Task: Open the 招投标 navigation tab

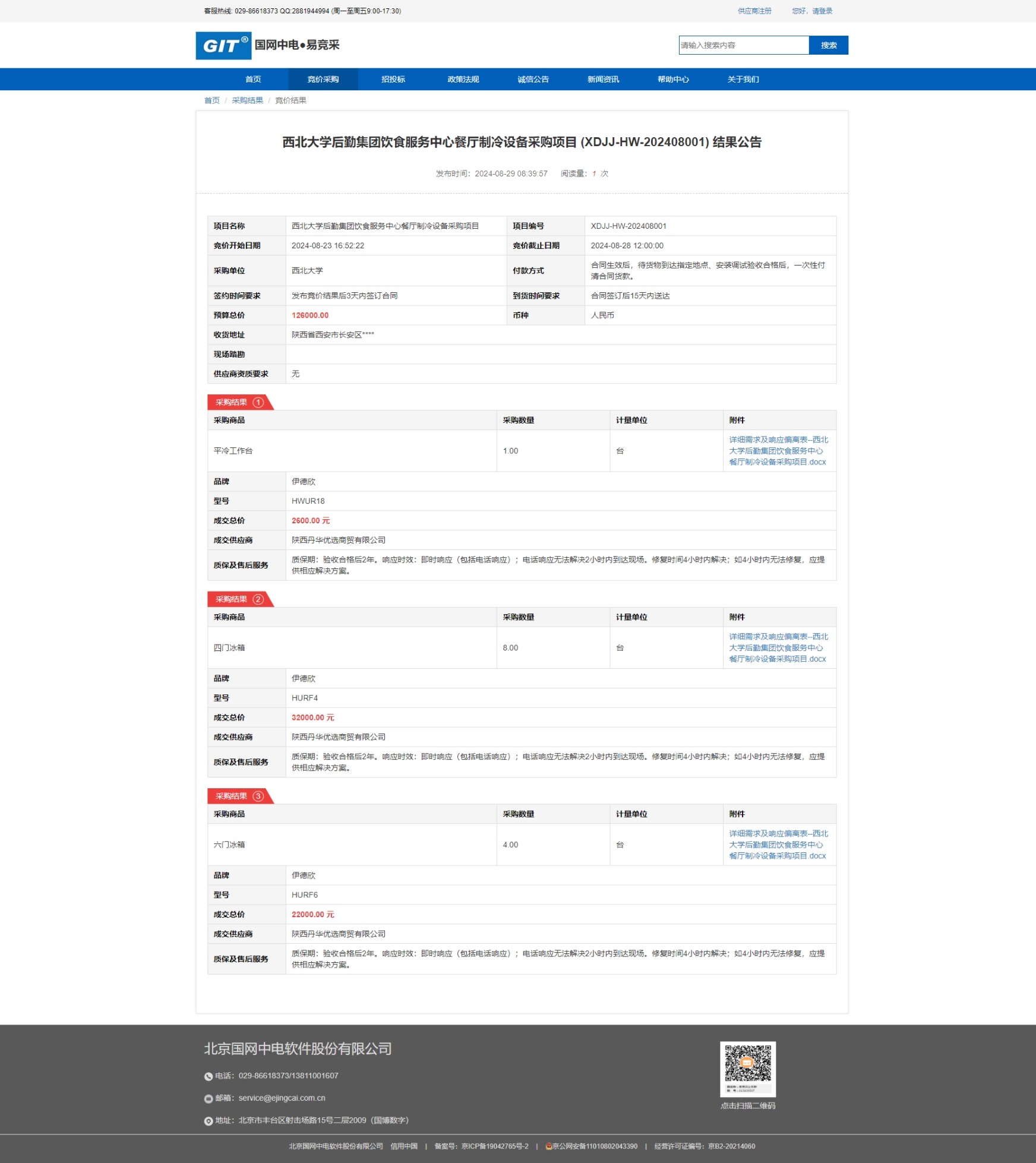Action: click(393, 80)
